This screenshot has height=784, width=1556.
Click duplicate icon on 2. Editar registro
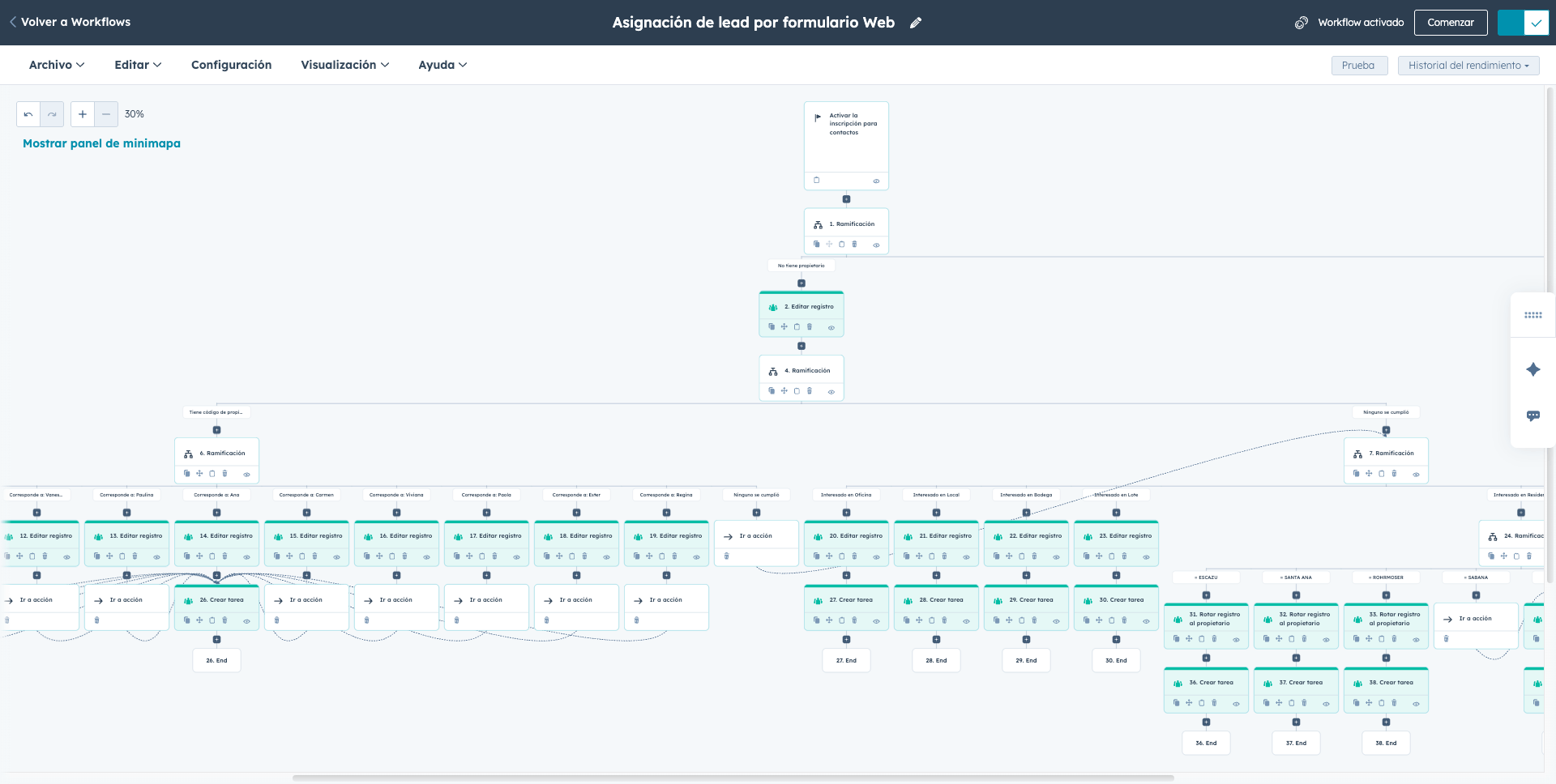point(772,327)
